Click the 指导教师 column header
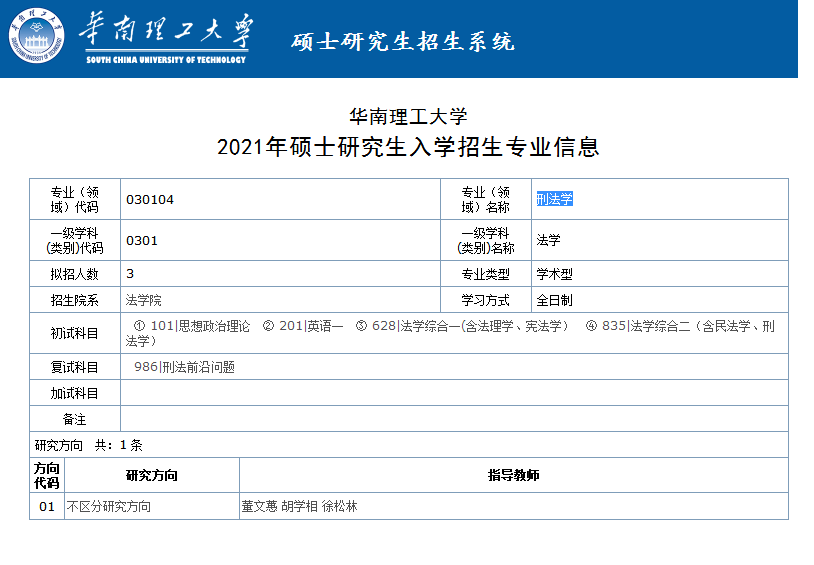The image size is (814, 565). pyautogui.click(x=513, y=475)
